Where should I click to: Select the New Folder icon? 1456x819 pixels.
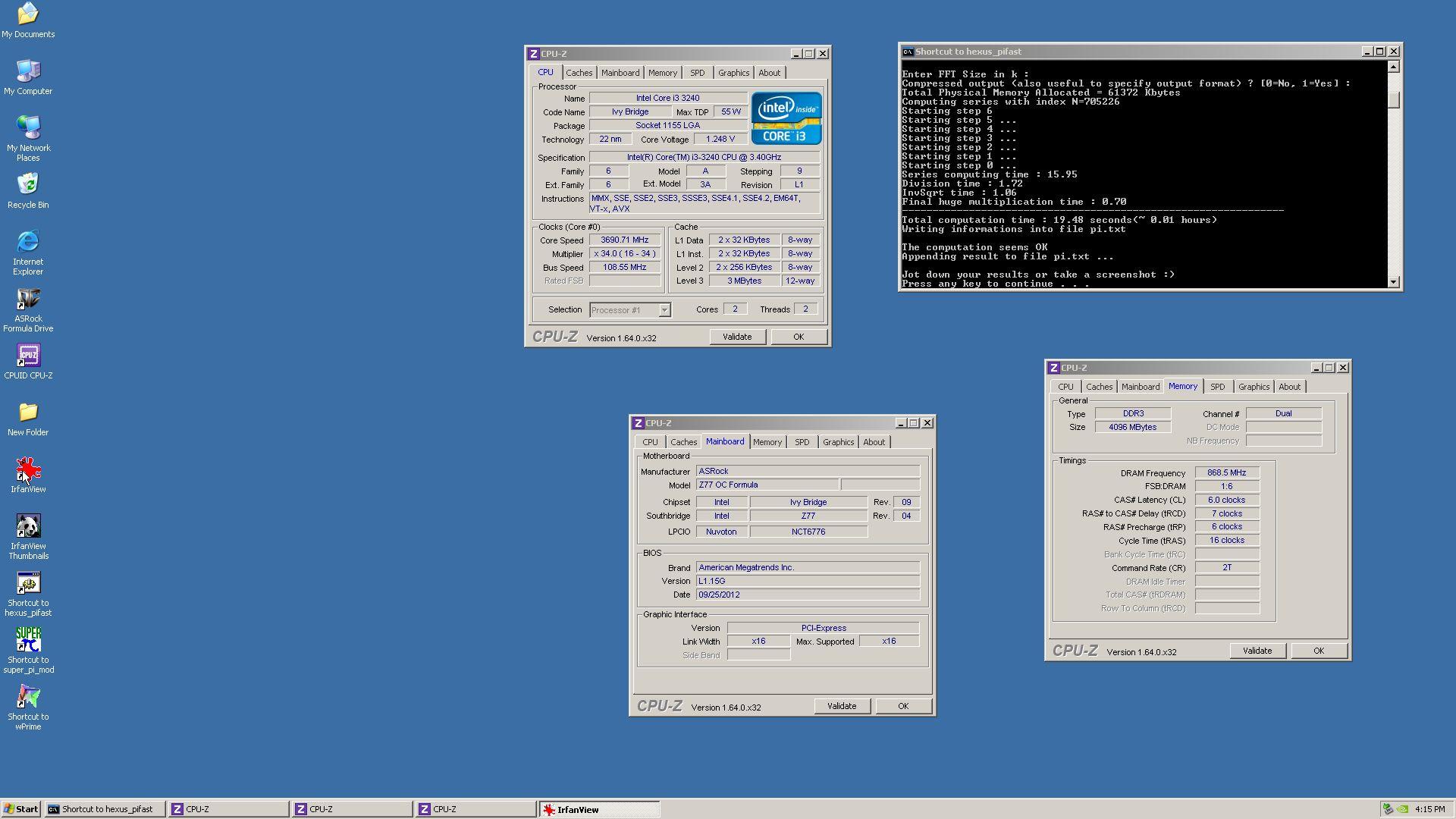(28, 419)
